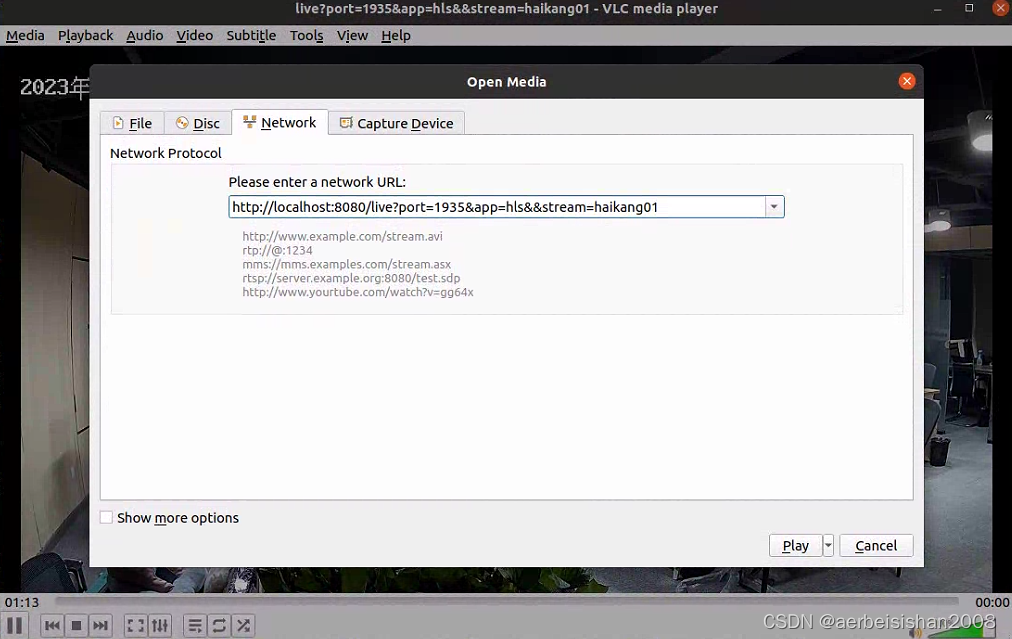Skip to previous media item
This screenshot has width=1012, height=639.
click(x=52, y=625)
